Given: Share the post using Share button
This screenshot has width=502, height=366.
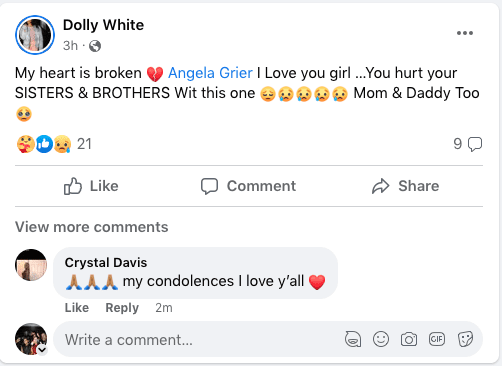Looking at the screenshot, I should click(x=406, y=186).
